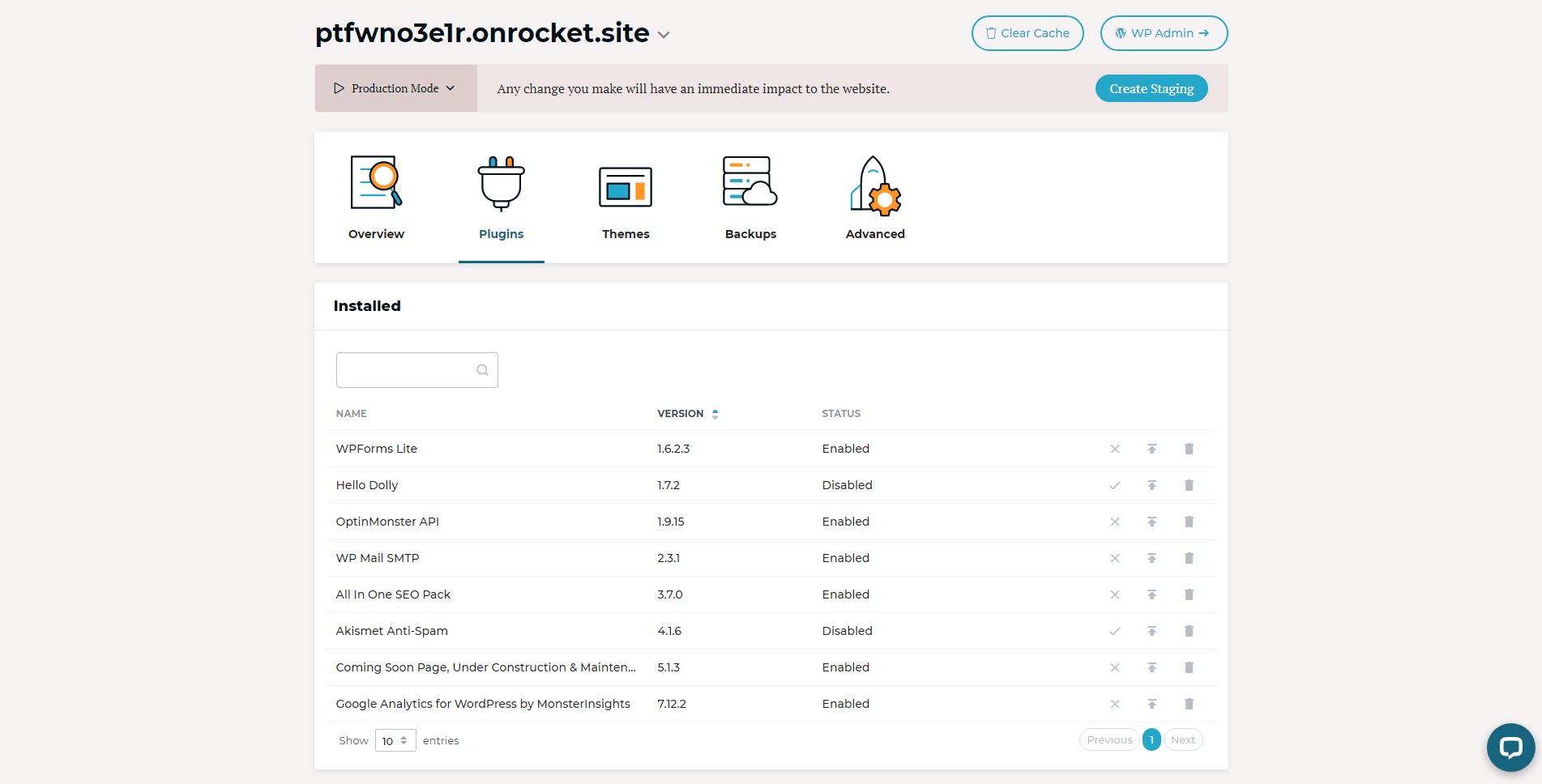
Task: Go to the Previous page
Action: pyautogui.click(x=1109, y=739)
